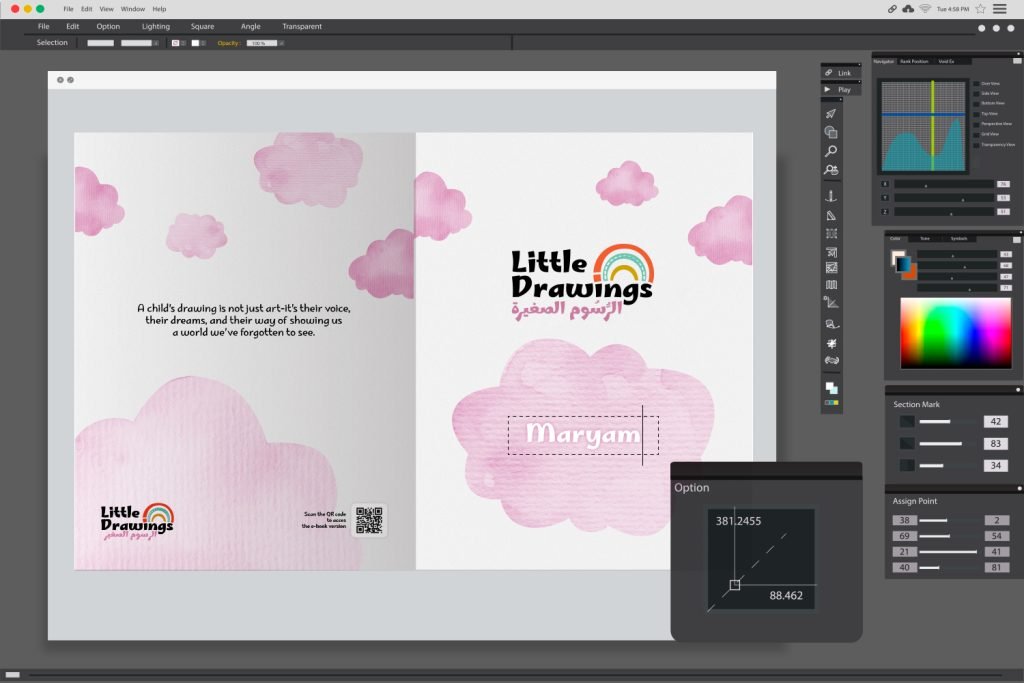Select the overlapping shapes tool
The image size is (1024, 683).
831,132
